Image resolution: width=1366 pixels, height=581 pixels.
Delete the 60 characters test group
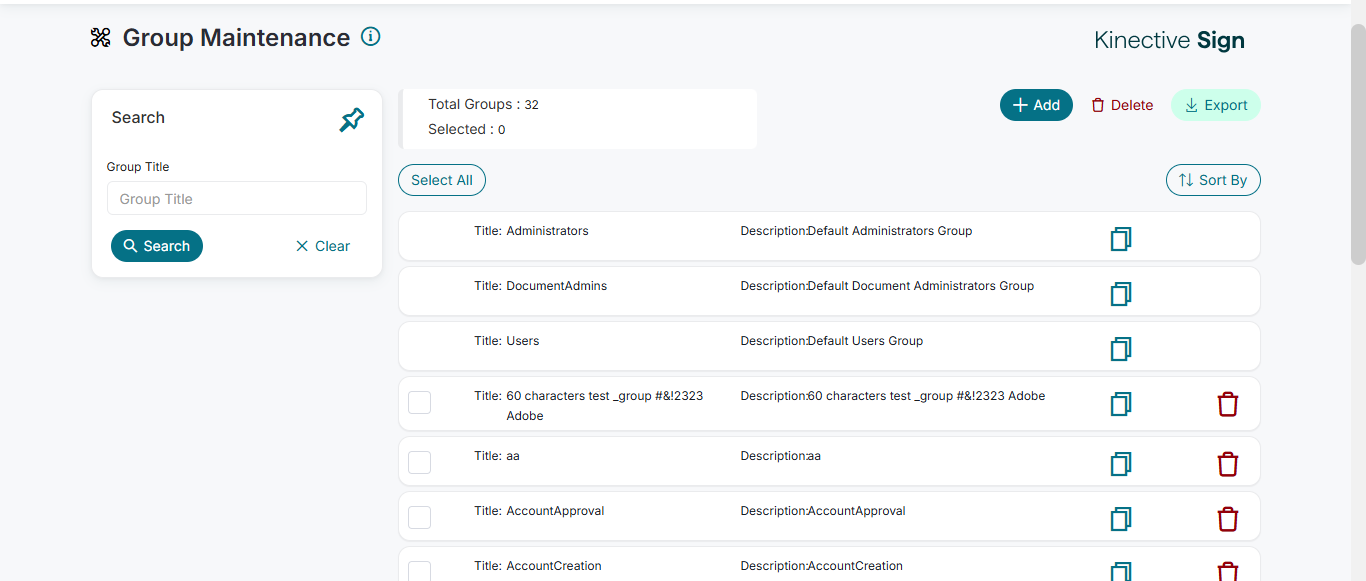(1227, 404)
